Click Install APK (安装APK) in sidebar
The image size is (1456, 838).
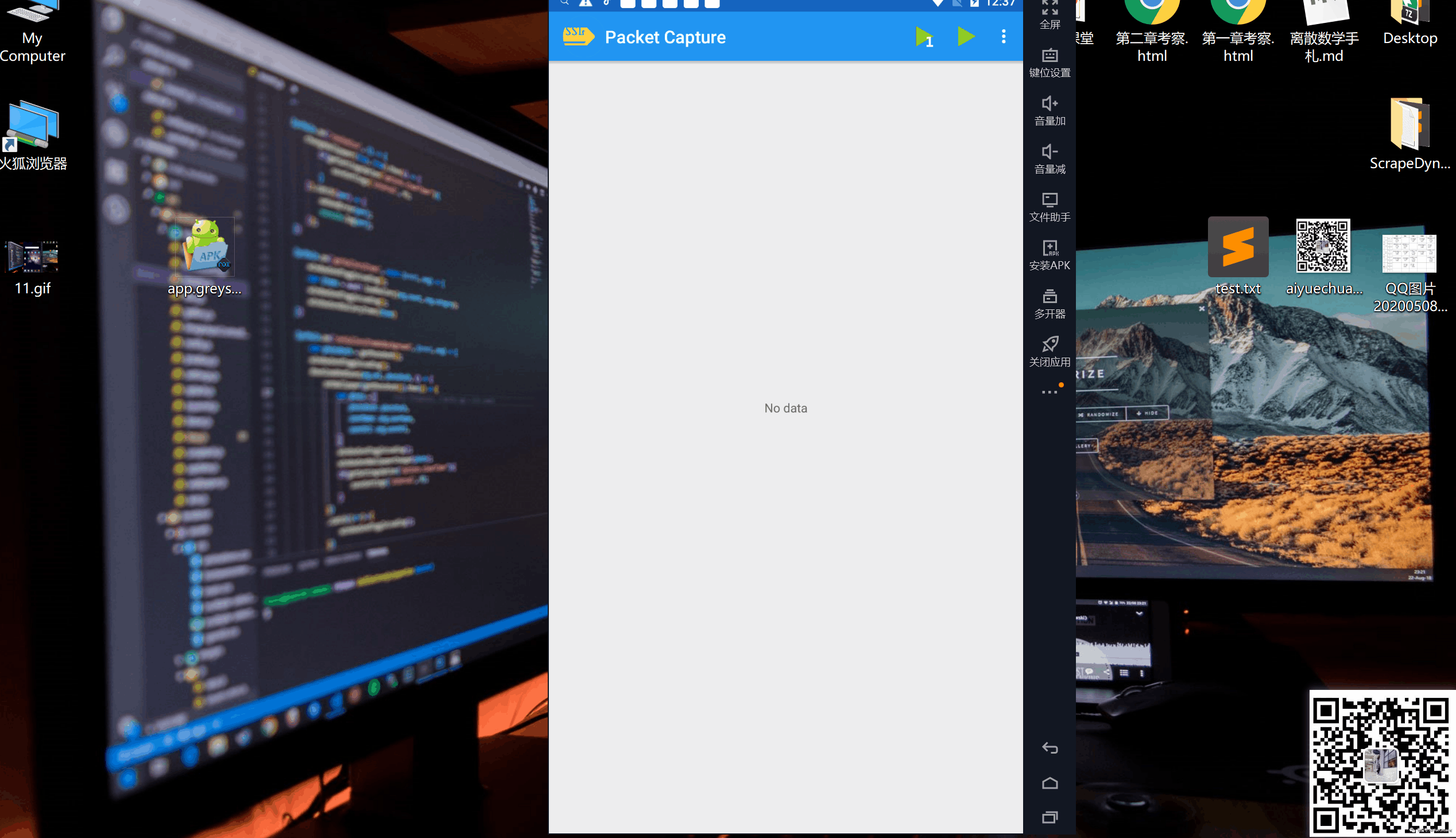tap(1049, 255)
